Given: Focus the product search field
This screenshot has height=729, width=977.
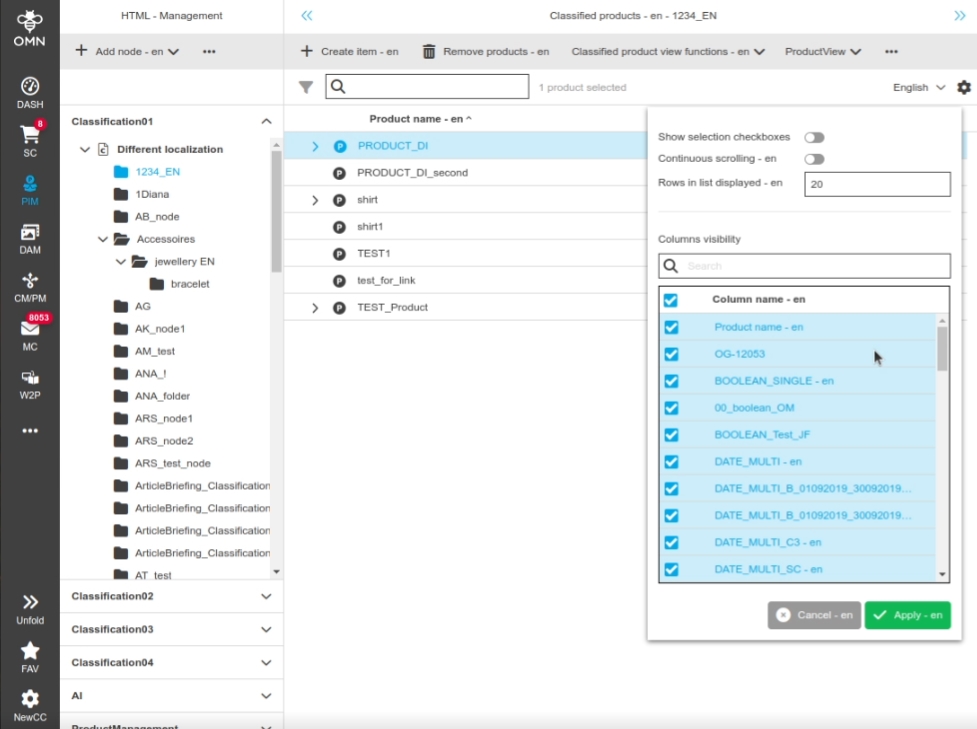Looking at the screenshot, I should [427, 87].
